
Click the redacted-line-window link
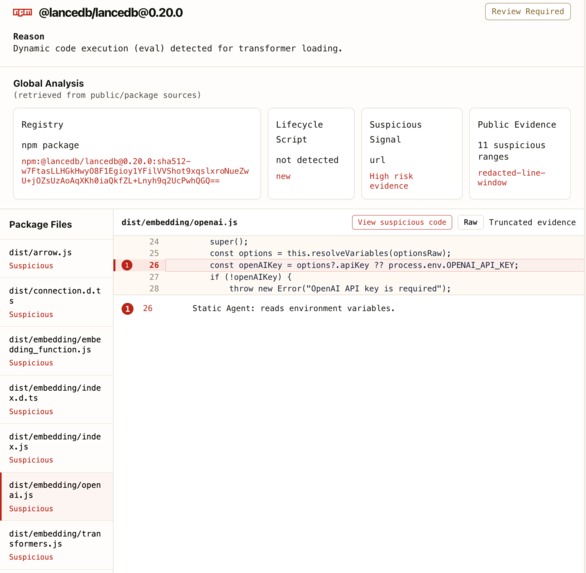(x=511, y=178)
